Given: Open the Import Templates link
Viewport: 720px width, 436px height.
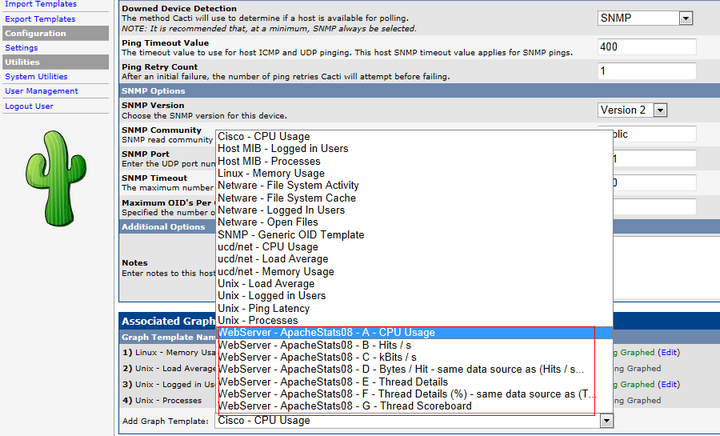Looking at the screenshot, I should (39, 5).
